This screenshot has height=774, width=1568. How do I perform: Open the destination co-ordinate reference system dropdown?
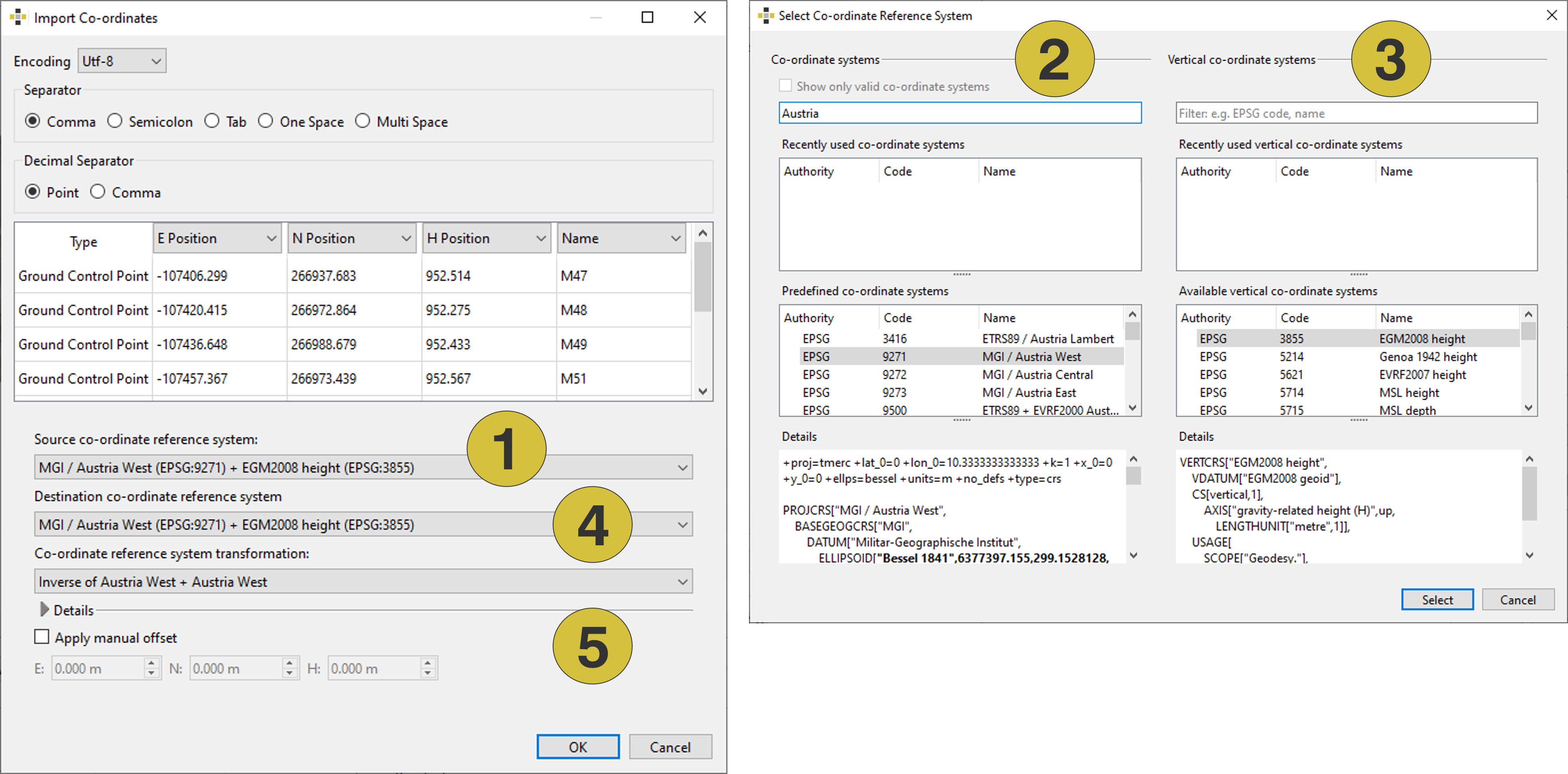pos(364,525)
